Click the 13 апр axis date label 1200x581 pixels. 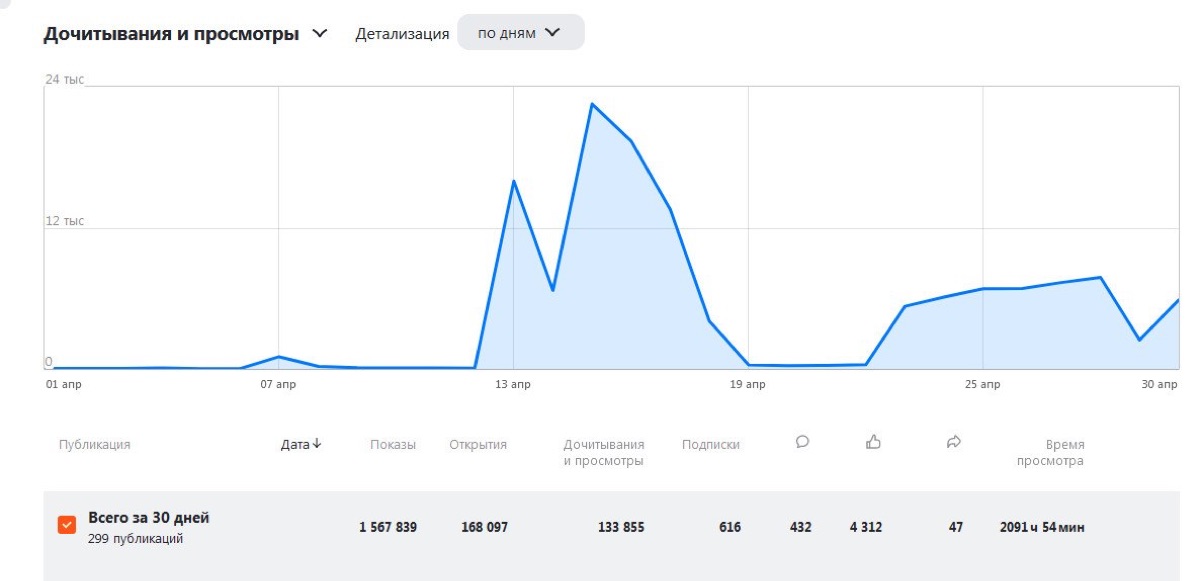tap(513, 384)
